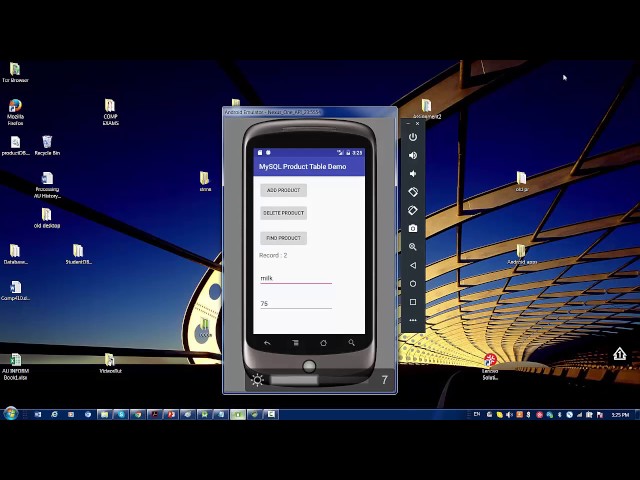
Task: Activate the emulator zoom magnifier icon
Action: pos(413,247)
